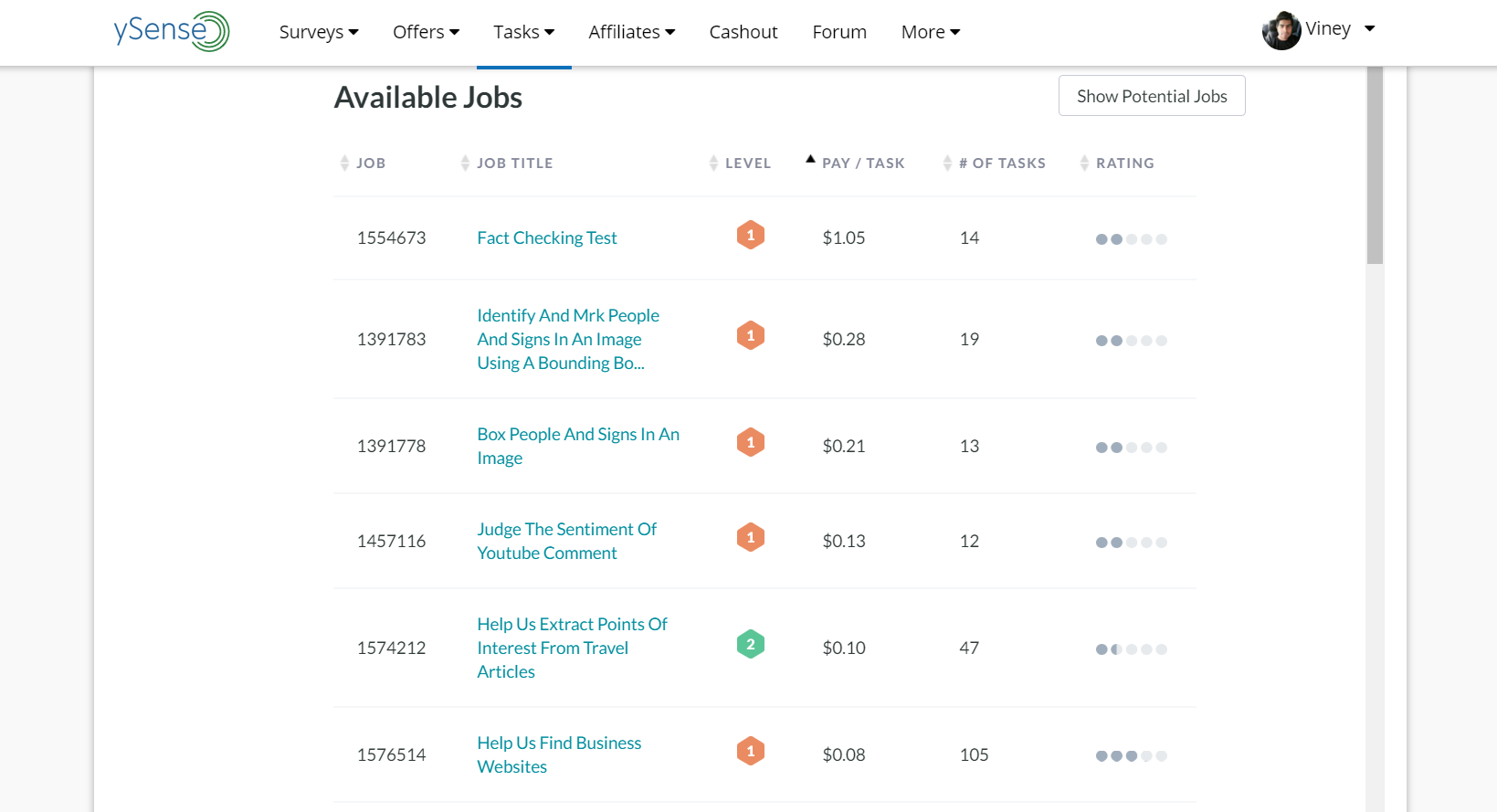This screenshot has height=812, width=1497.
Task: Open the Fact Checking Test job
Action: [x=546, y=238]
